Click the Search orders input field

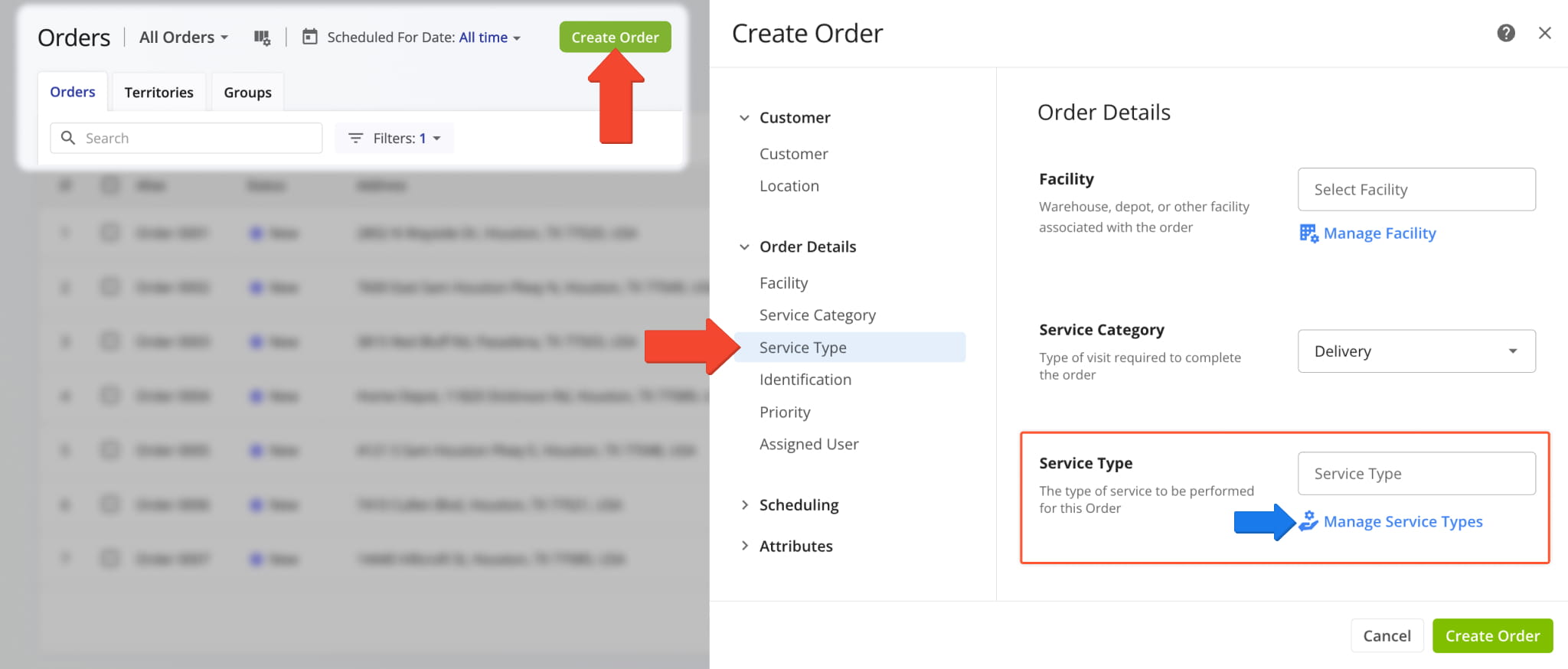186,139
